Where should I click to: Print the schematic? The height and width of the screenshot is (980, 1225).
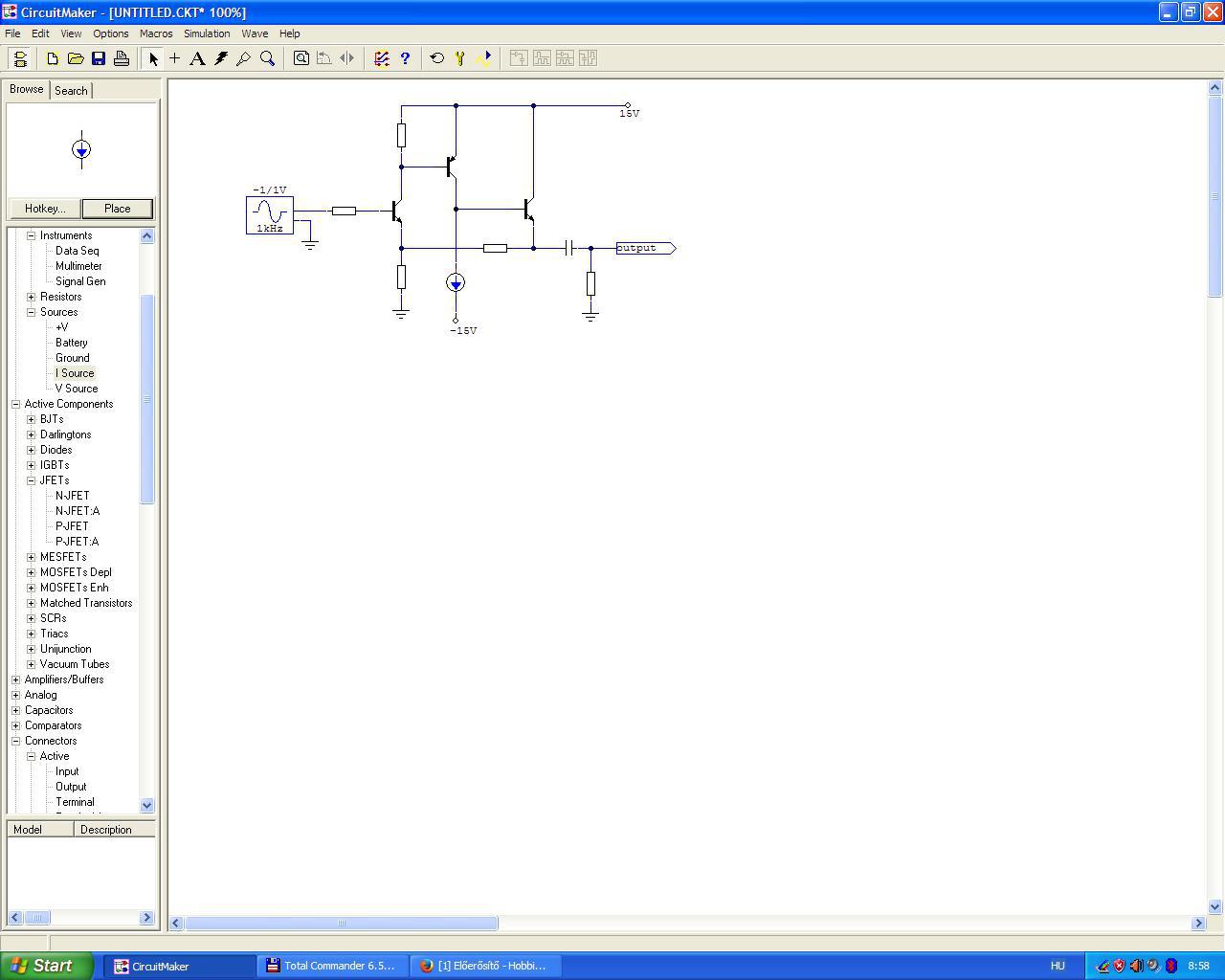(x=122, y=58)
